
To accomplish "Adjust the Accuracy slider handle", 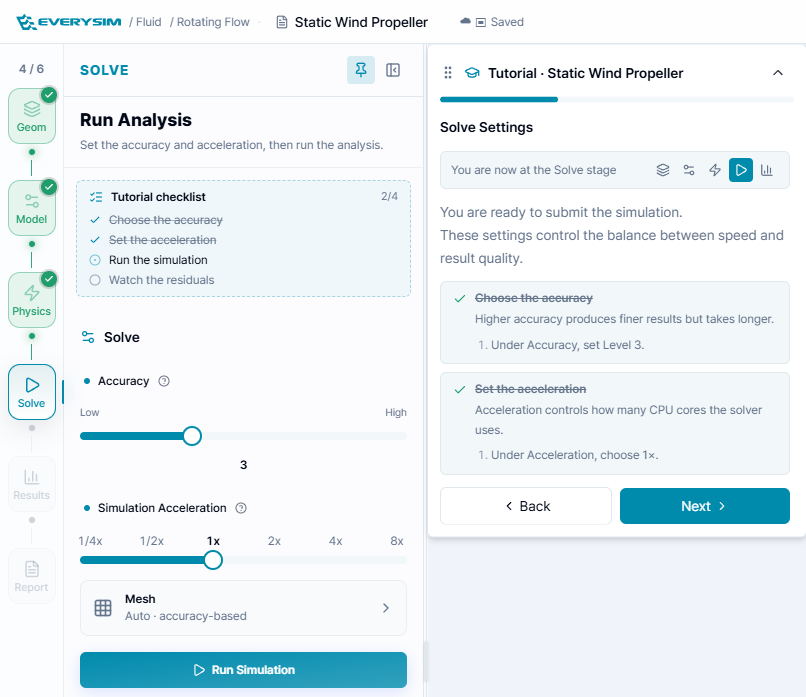I will coord(192,436).
